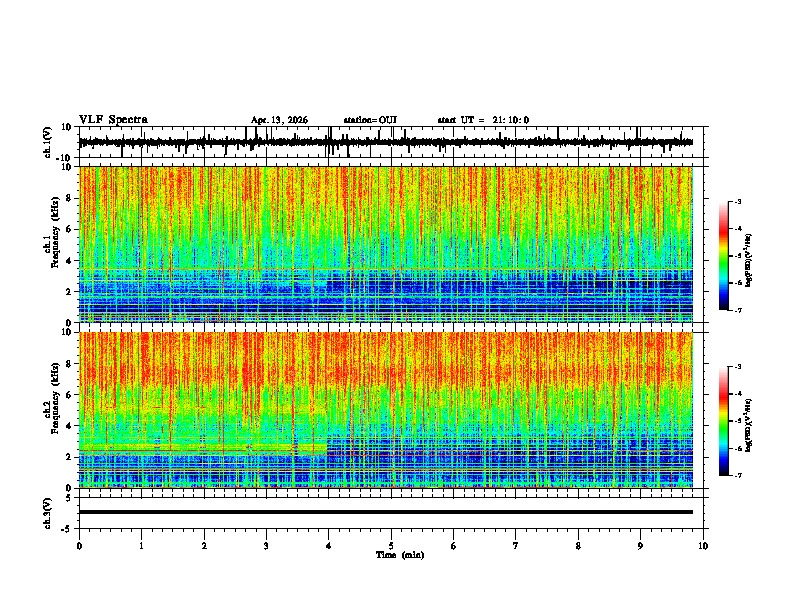792x612 pixels.
Task: Click the time axis tick label "2"
Action: (204, 546)
